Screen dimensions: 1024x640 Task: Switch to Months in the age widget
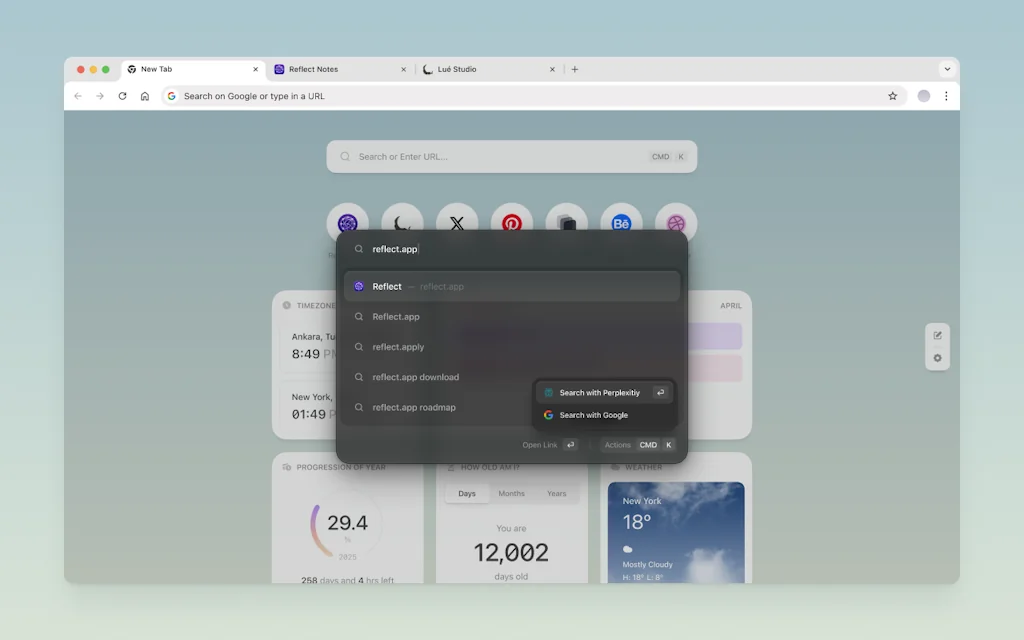pyautogui.click(x=512, y=493)
